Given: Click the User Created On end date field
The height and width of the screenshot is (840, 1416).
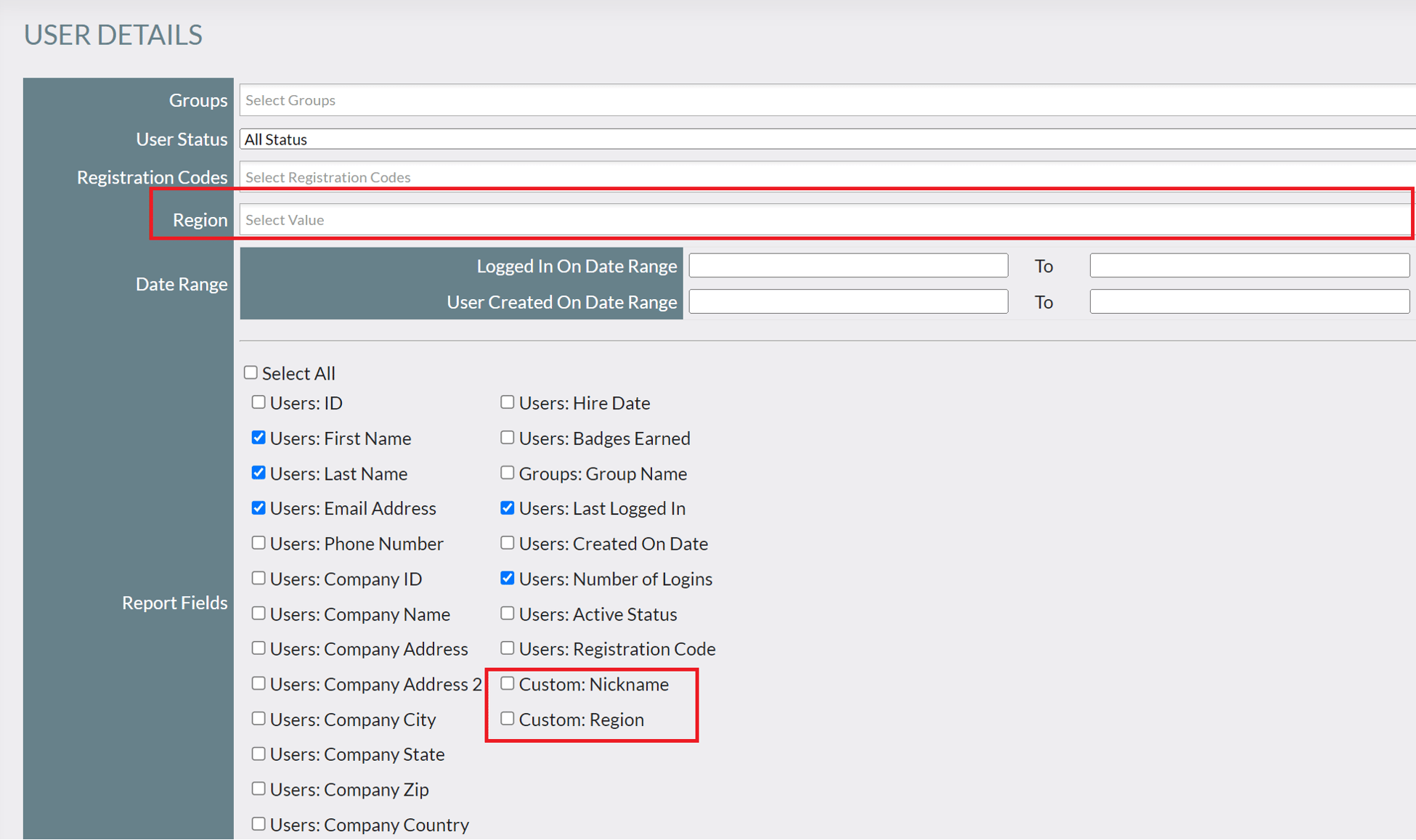Looking at the screenshot, I should click(x=1248, y=301).
